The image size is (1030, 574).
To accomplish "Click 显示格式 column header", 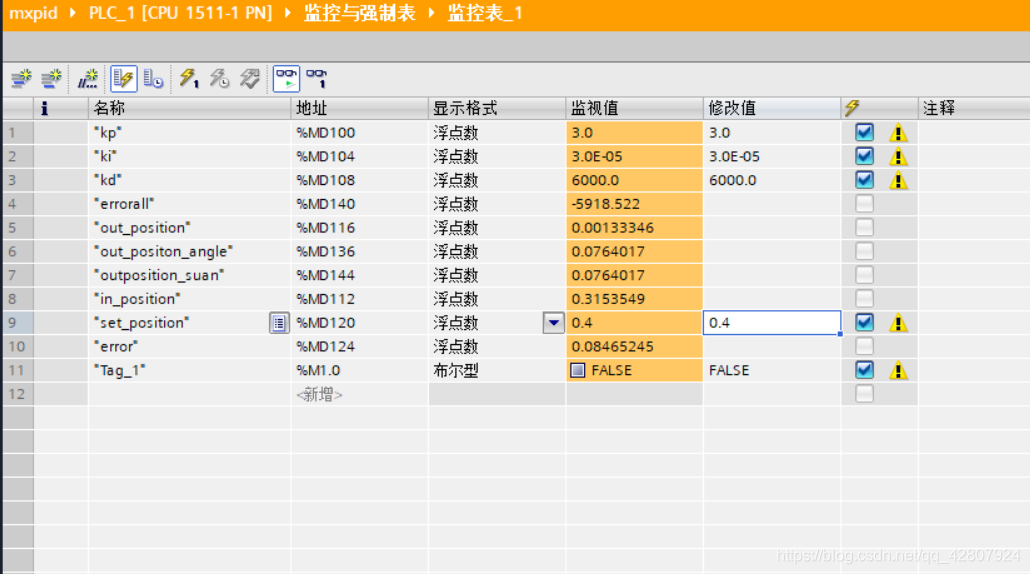I will (x=497, y=108).
